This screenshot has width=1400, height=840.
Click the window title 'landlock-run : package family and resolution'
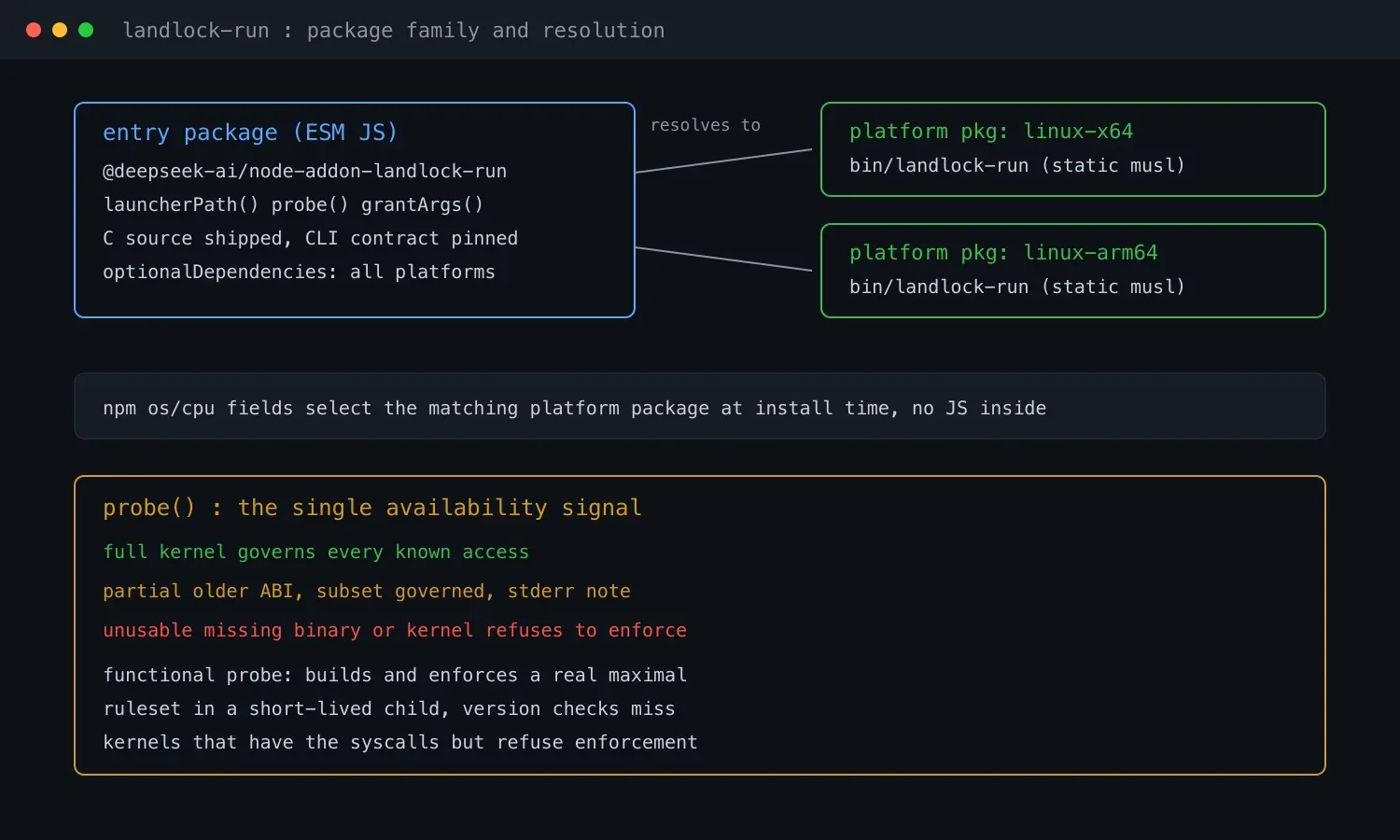(393, 31)
